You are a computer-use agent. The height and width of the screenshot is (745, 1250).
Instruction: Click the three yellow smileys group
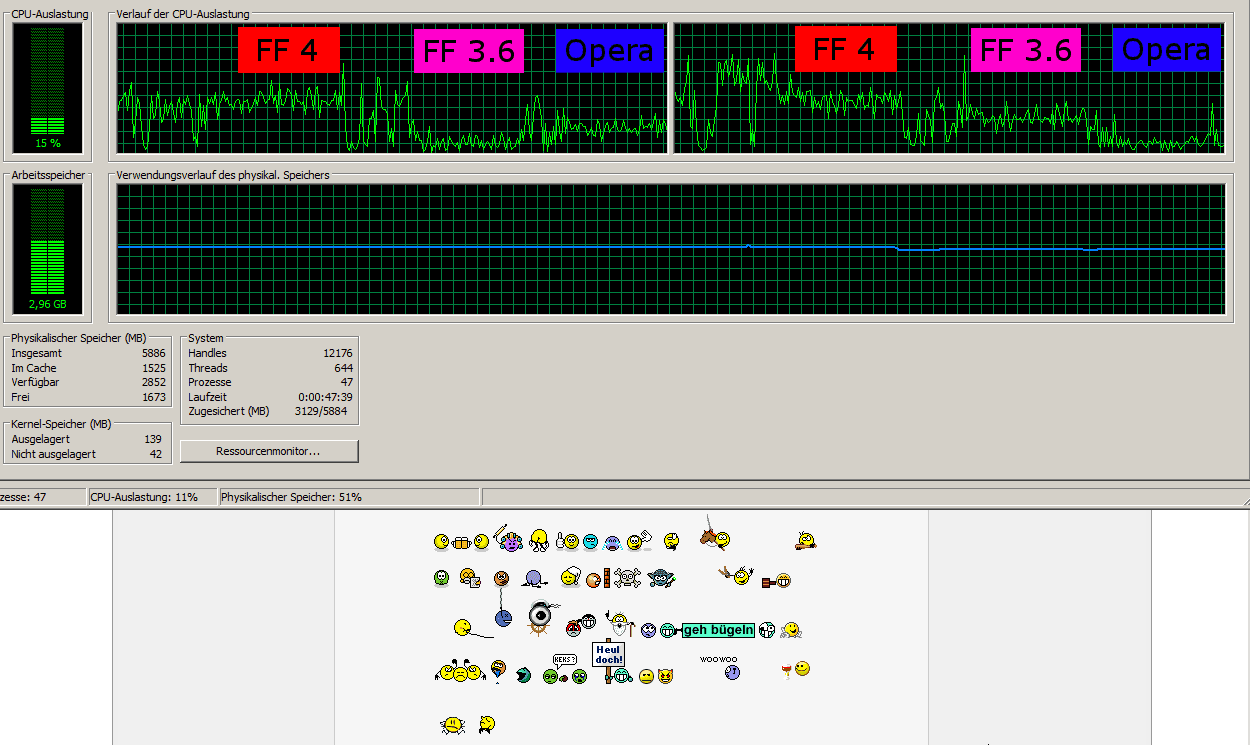(x=460, y=670)
